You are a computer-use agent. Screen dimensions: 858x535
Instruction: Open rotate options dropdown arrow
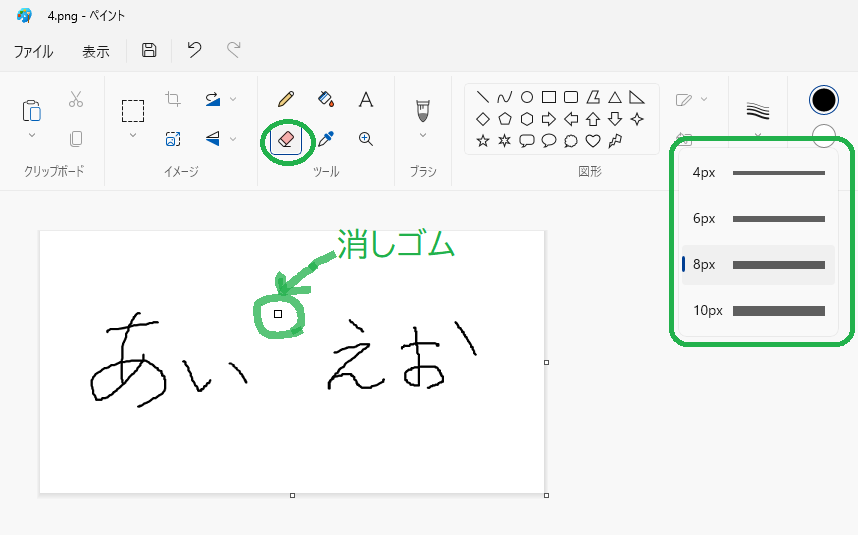click(x=233, y=99)
